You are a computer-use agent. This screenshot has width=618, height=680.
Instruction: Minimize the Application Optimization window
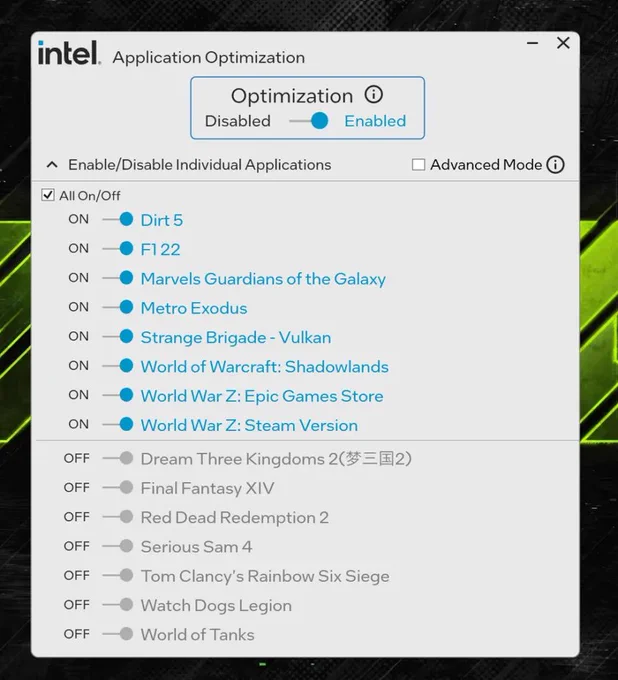point(533,43)
